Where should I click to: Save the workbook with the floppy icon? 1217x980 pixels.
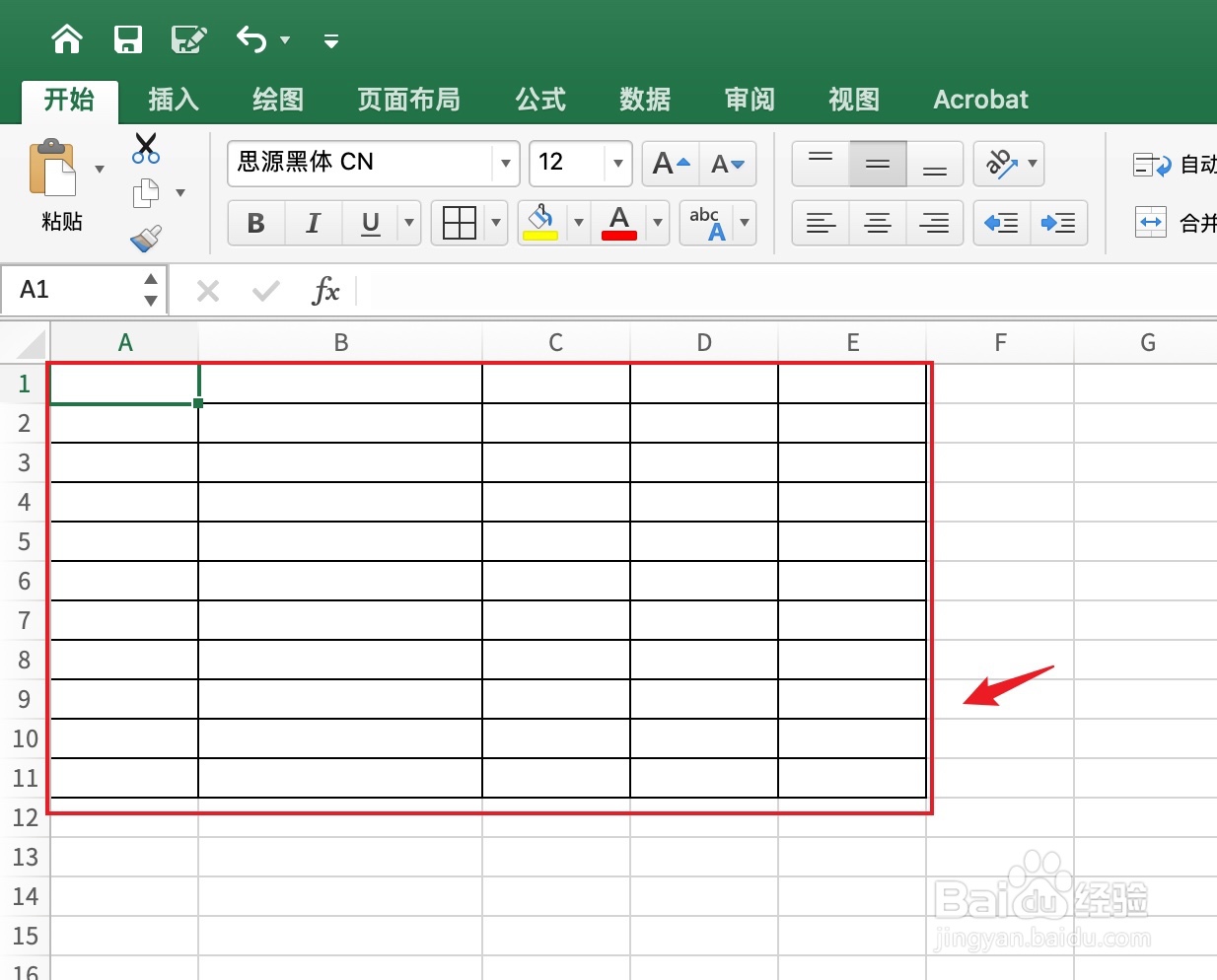(x=128, y=39)
